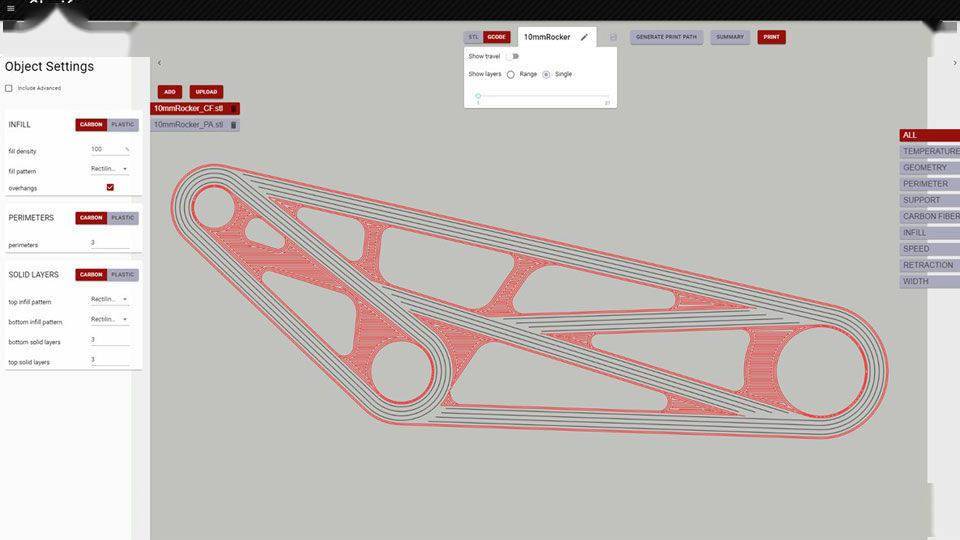
Task: Enable the Include Advanced checkbox
Action: point(9,88)
